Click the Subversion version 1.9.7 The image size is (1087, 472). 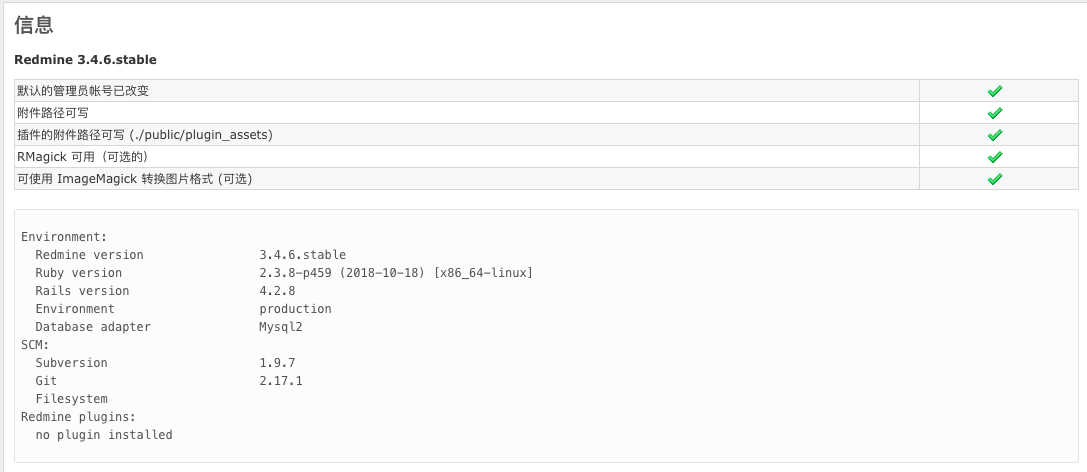[x=277, y=363]
